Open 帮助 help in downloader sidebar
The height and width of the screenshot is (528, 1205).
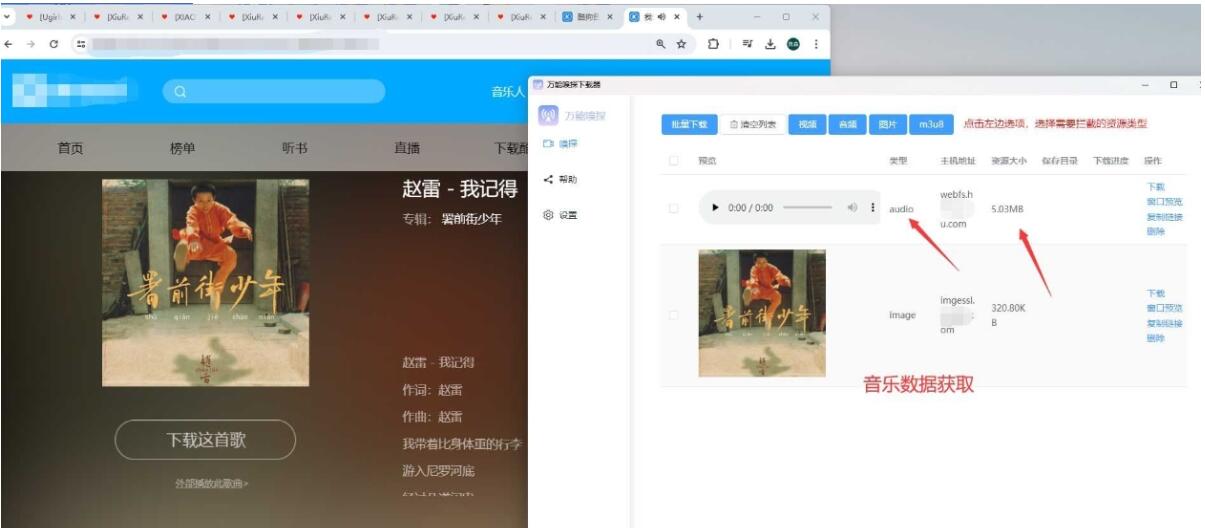point(560,180)
